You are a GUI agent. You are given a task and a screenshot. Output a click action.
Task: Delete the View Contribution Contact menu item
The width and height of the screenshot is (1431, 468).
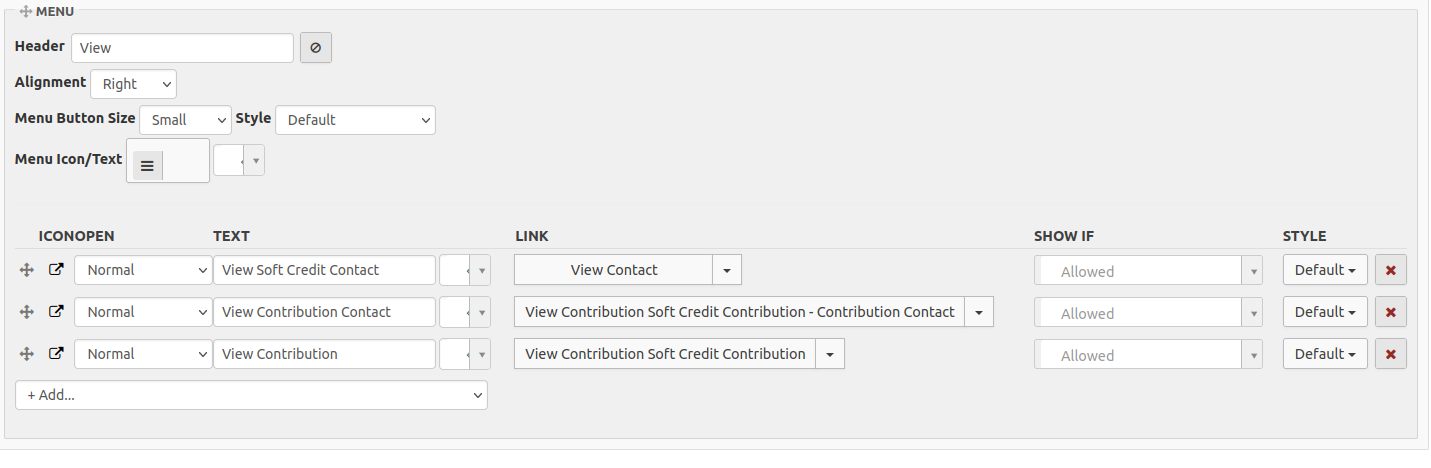[x=1390, y=312]
